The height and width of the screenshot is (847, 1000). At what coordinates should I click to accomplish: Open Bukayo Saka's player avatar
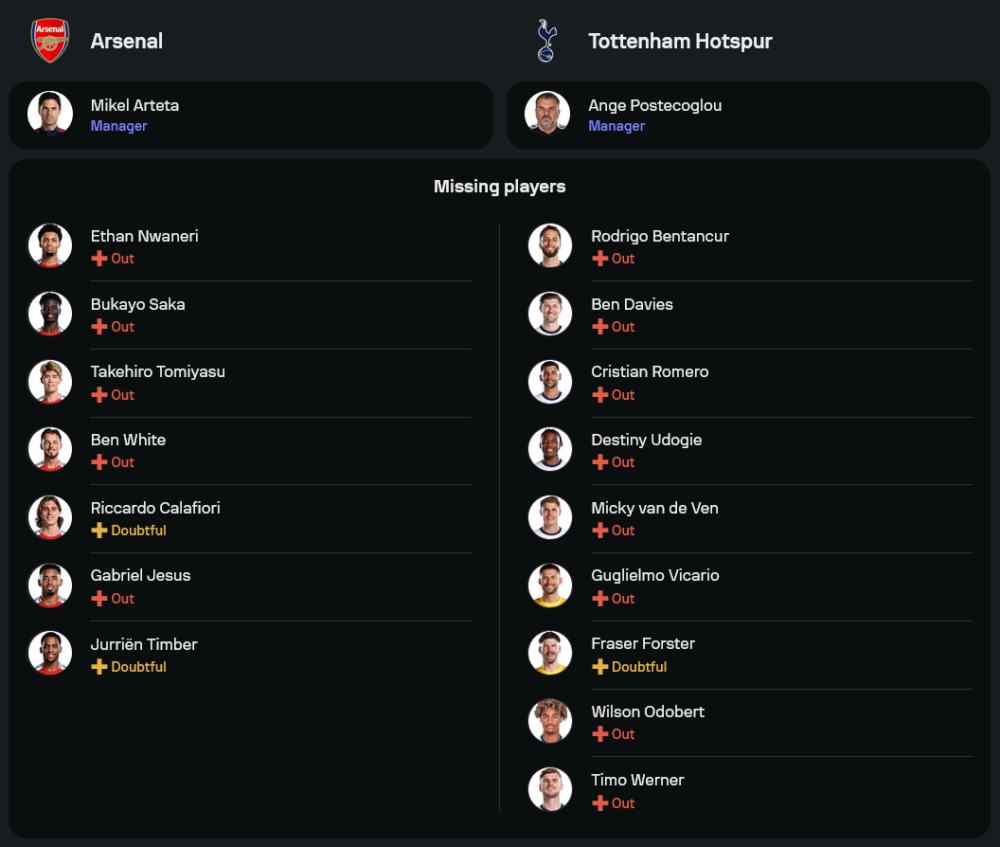(50, 313)
